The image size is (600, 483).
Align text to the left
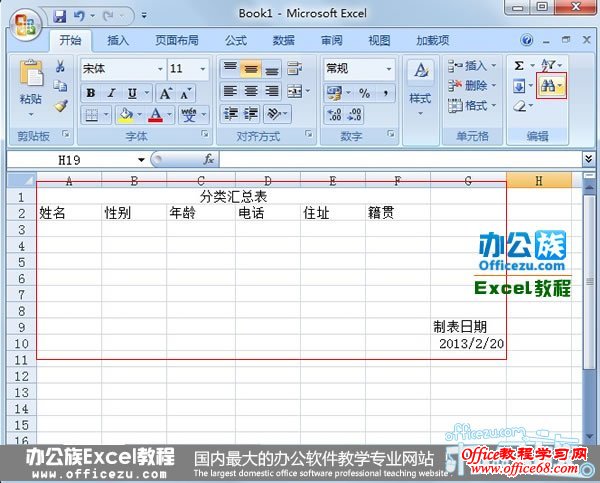point(230,91)
